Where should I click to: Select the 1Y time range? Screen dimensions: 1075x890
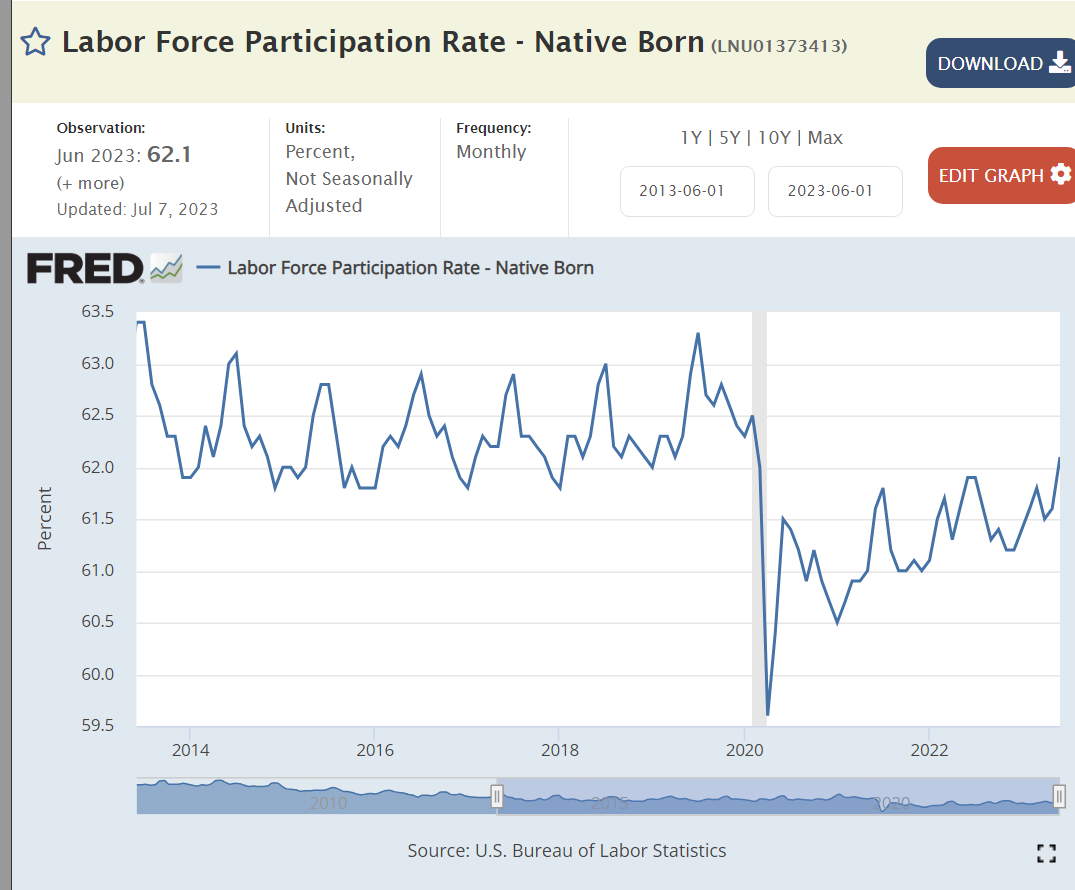coord(691,138)
